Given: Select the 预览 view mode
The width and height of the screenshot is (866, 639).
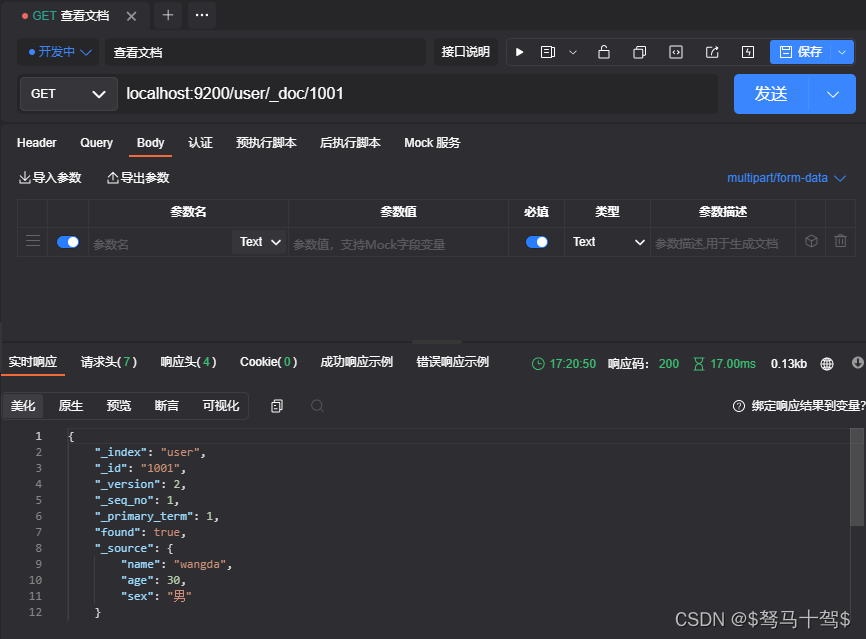Looking at the screenshot, I should (119, 406).
